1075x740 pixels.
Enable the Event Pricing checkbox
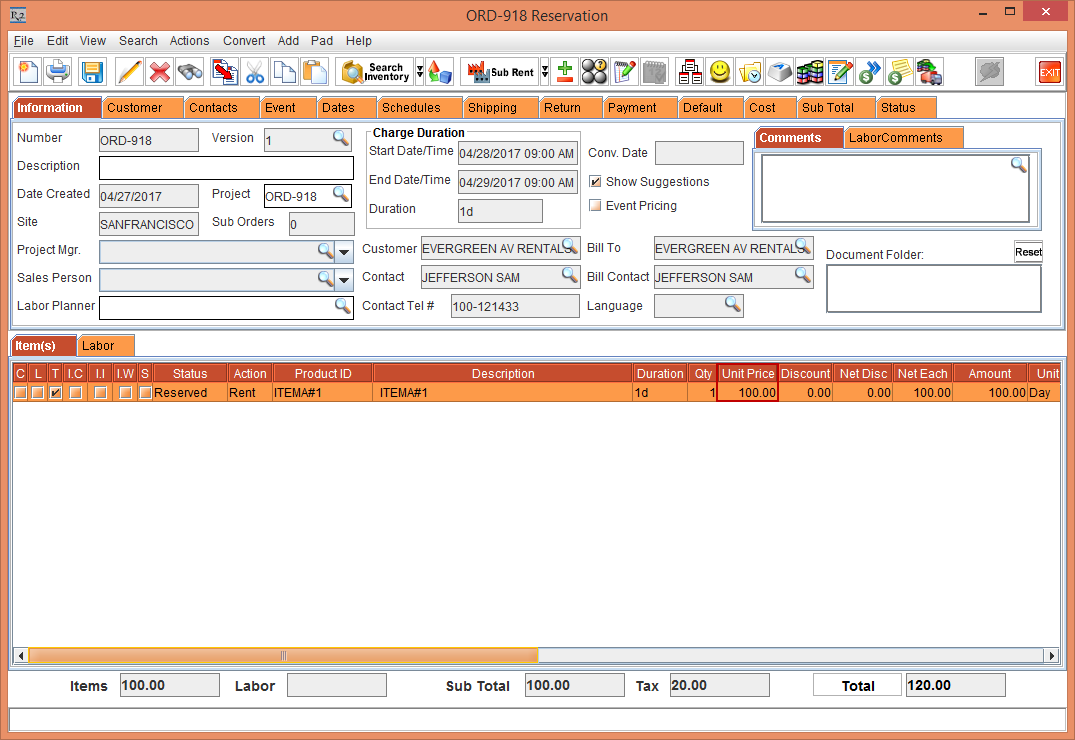pos(596,206)
